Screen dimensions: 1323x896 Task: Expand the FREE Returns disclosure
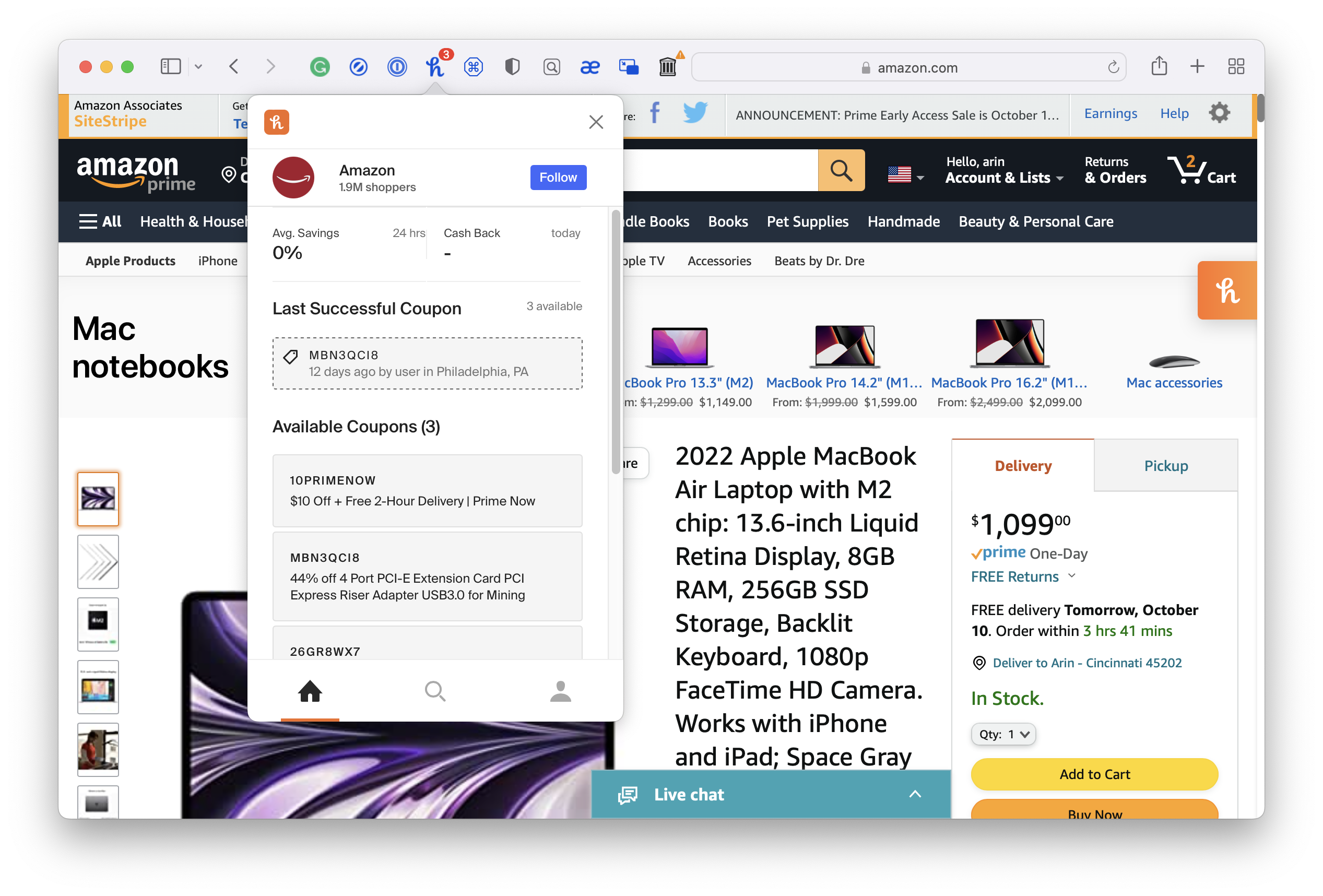[1022, 576]
